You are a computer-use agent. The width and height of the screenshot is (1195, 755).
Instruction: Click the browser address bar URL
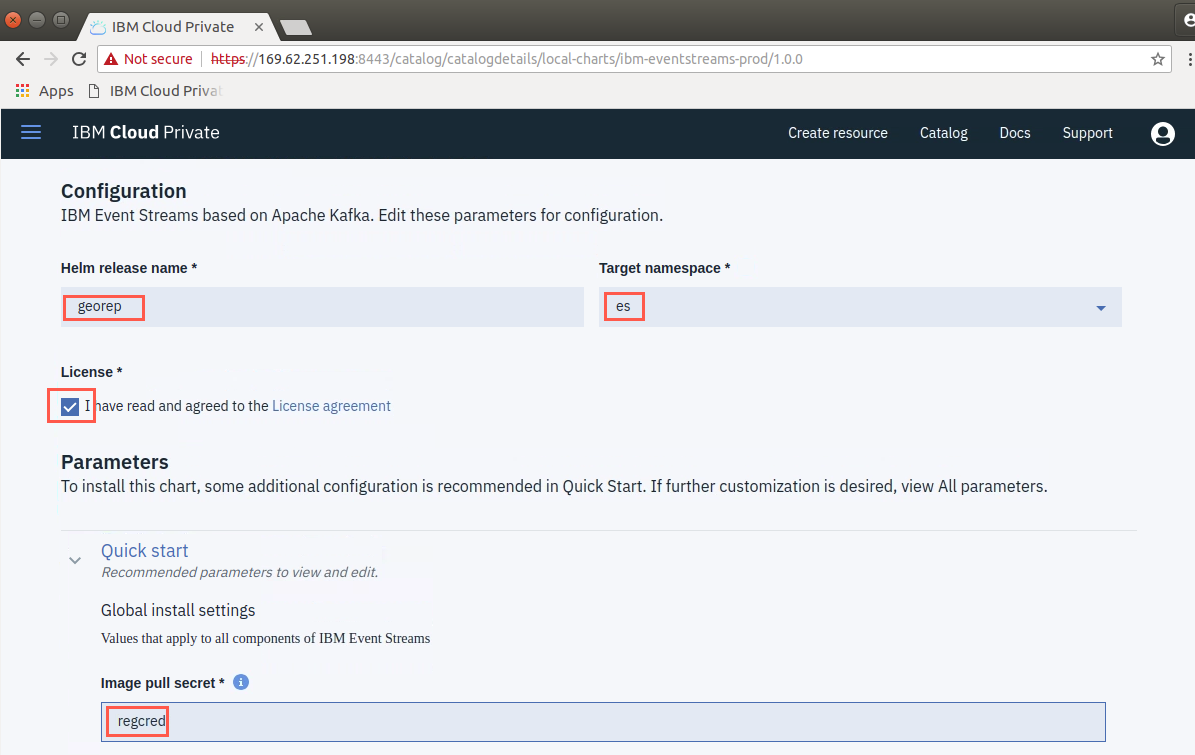(507, 59)
